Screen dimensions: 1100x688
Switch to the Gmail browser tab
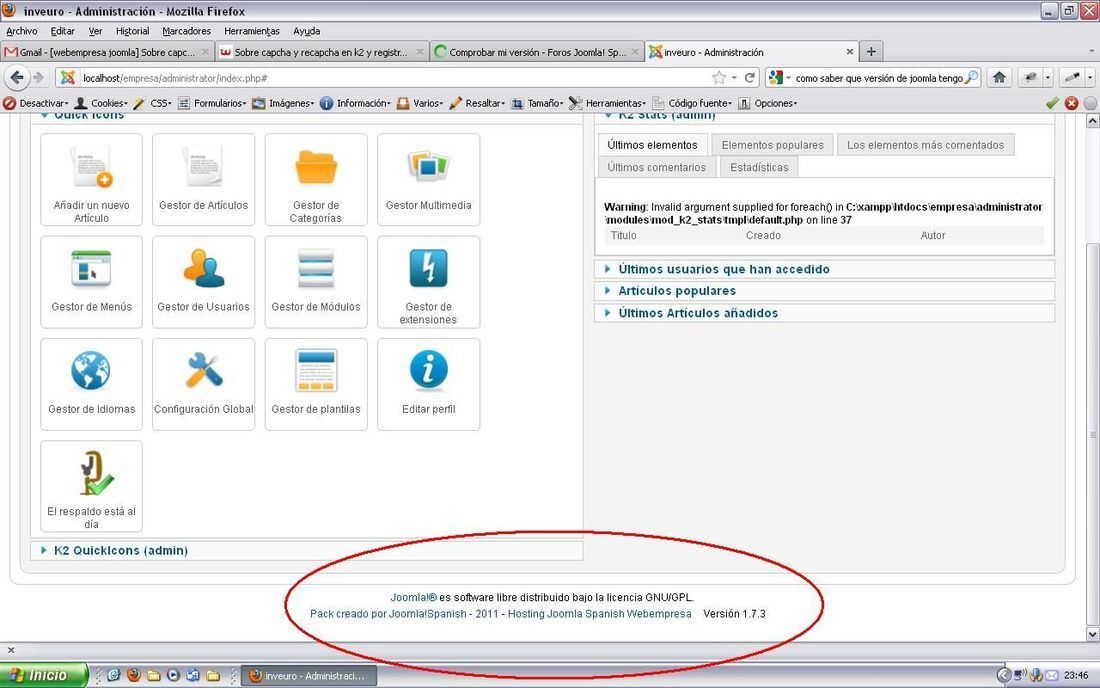click(x=107, y=52)
